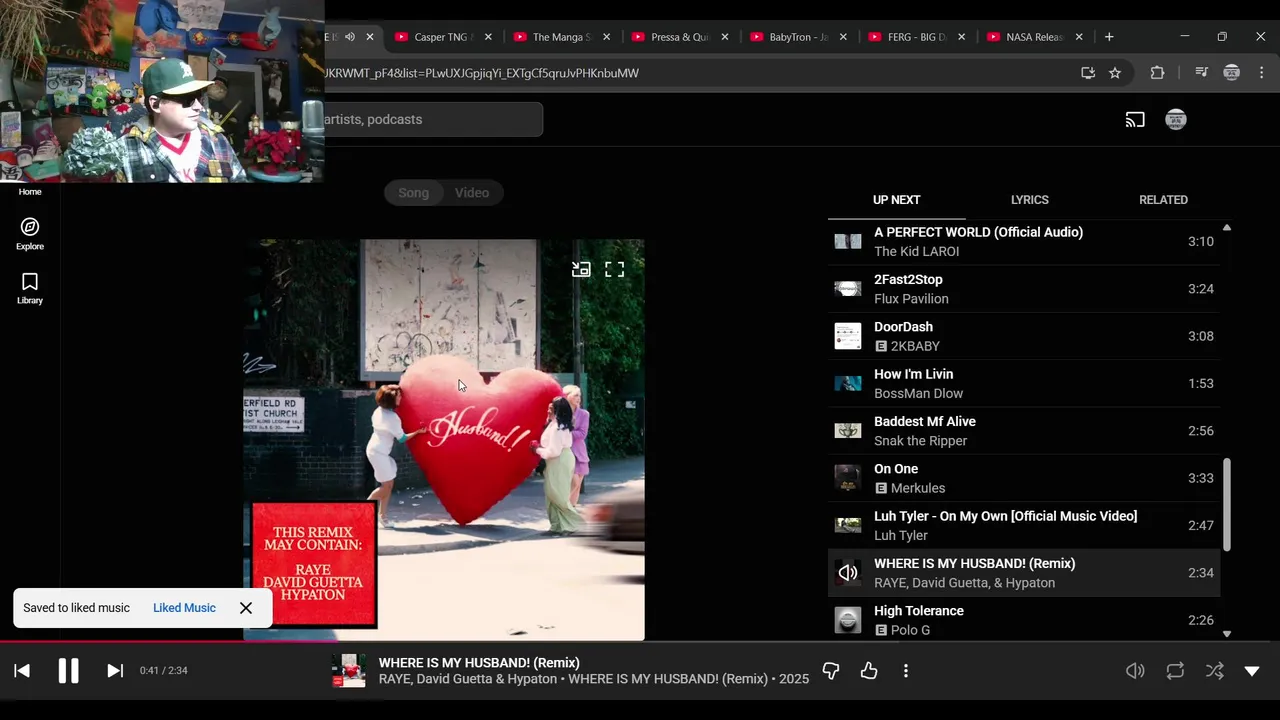This screenshot has height=720, width=1280.
Task: Click the volume speaker icon in player bar
Action: [x=1135, y=671]
